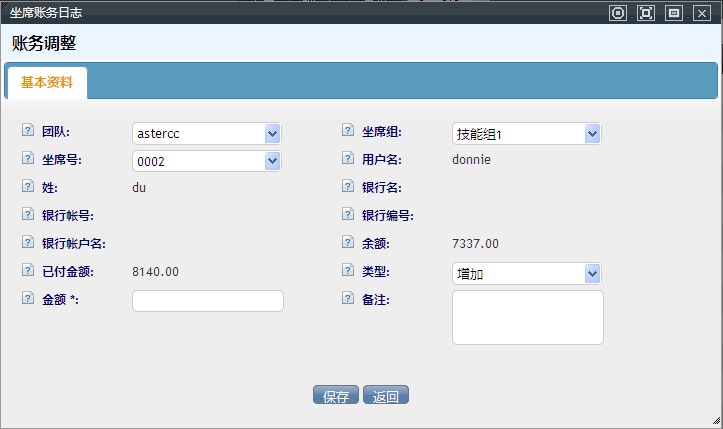Click help icon beside 金额 field label

27,298
